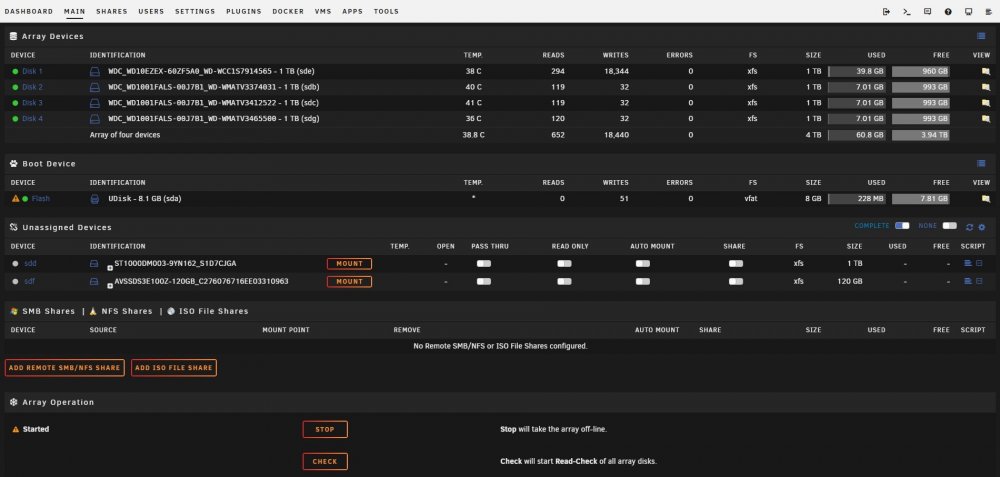Browse the Flash device via its View icon

pyautogui.click(x=985, y=199)
